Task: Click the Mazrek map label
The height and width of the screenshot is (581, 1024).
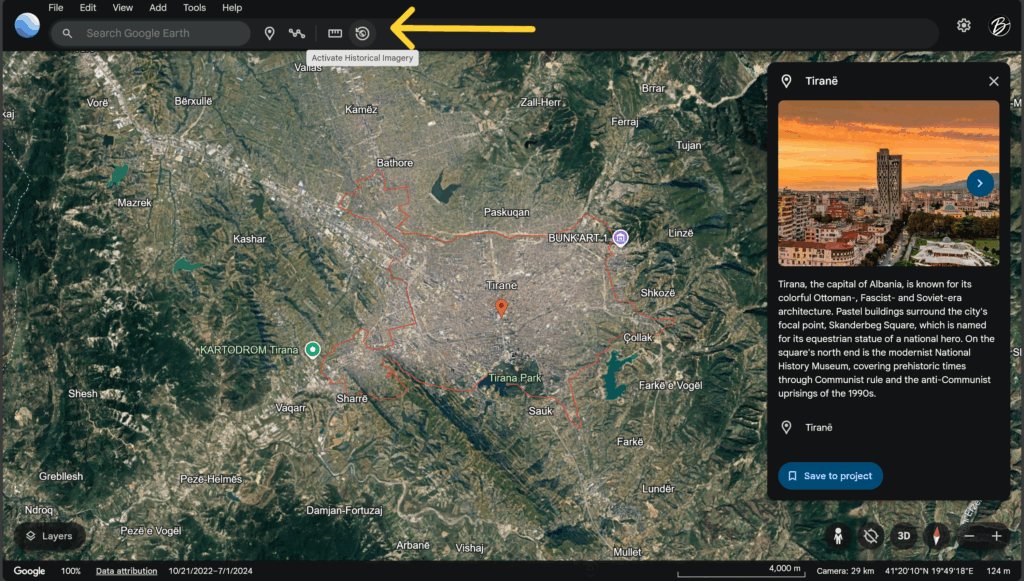Action: coord(135,203)
